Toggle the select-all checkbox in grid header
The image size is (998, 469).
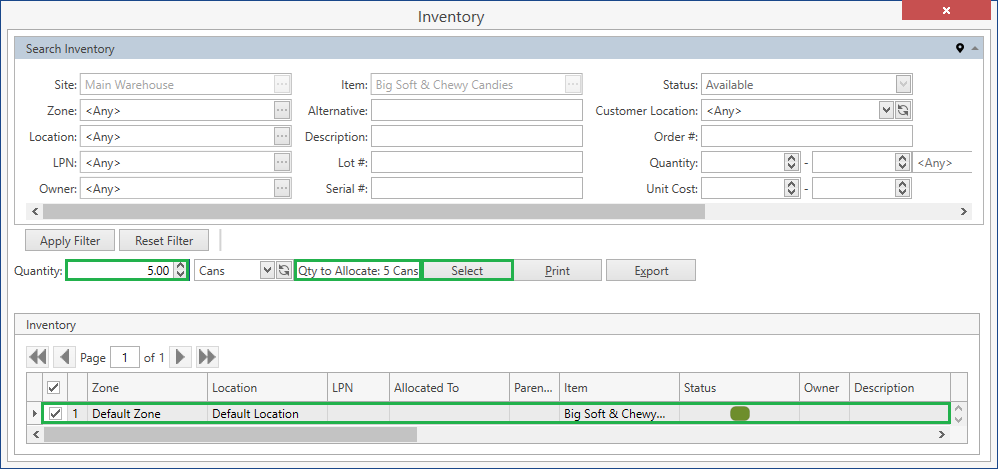(x=55, y=388)
